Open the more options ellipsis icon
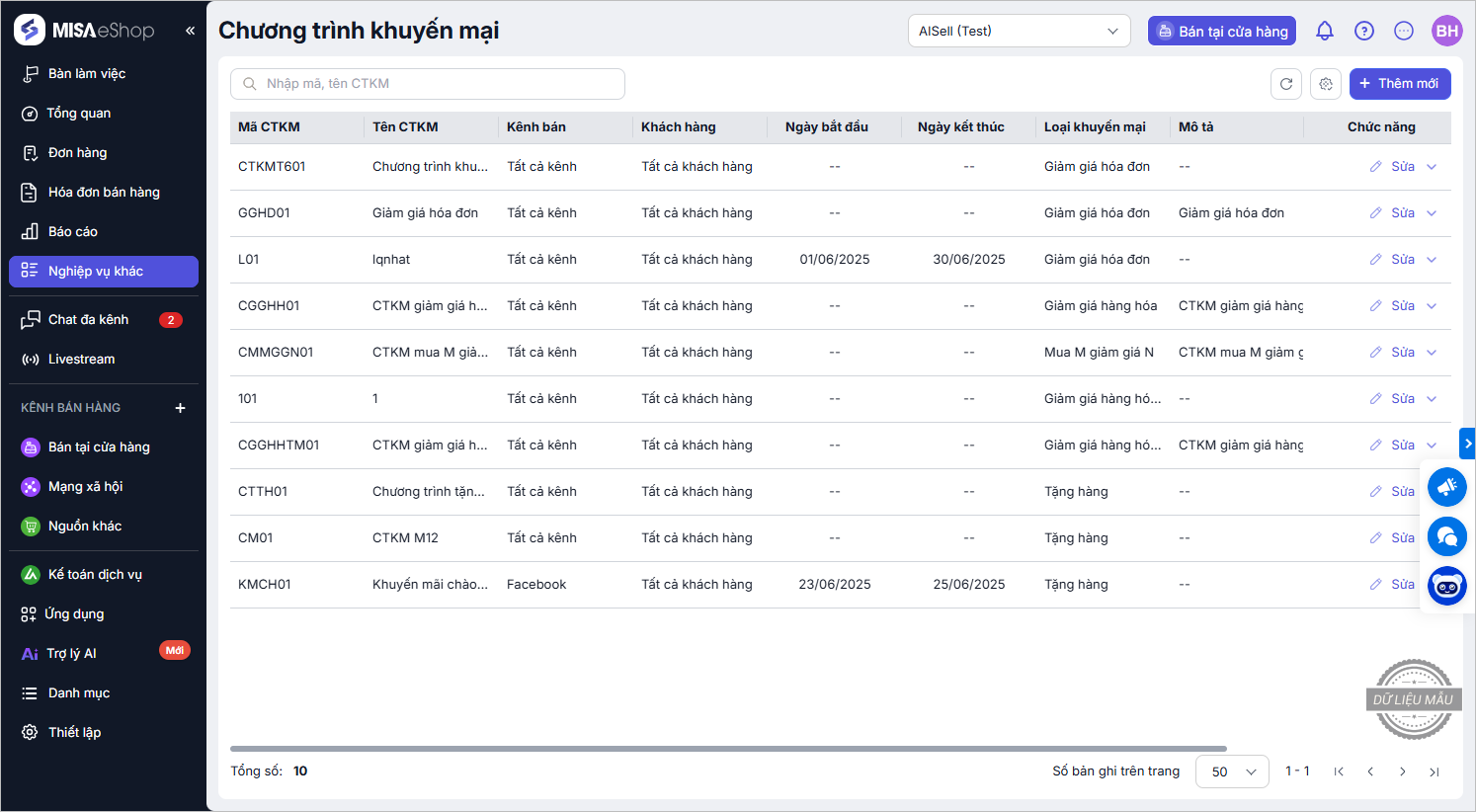The width and height of the screenshot is (1476, 812). [x=1404, y=31]
